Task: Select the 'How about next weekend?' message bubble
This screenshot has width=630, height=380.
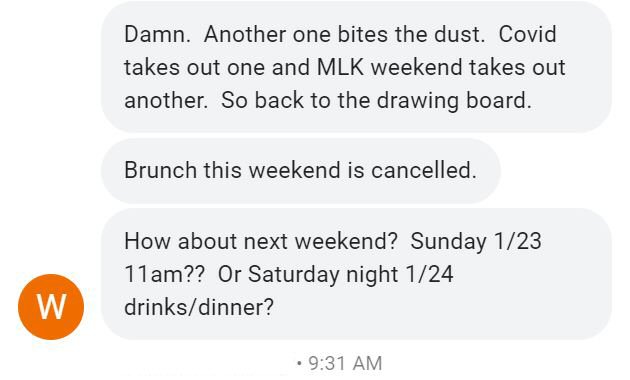Action: click(x=356, y=274)
